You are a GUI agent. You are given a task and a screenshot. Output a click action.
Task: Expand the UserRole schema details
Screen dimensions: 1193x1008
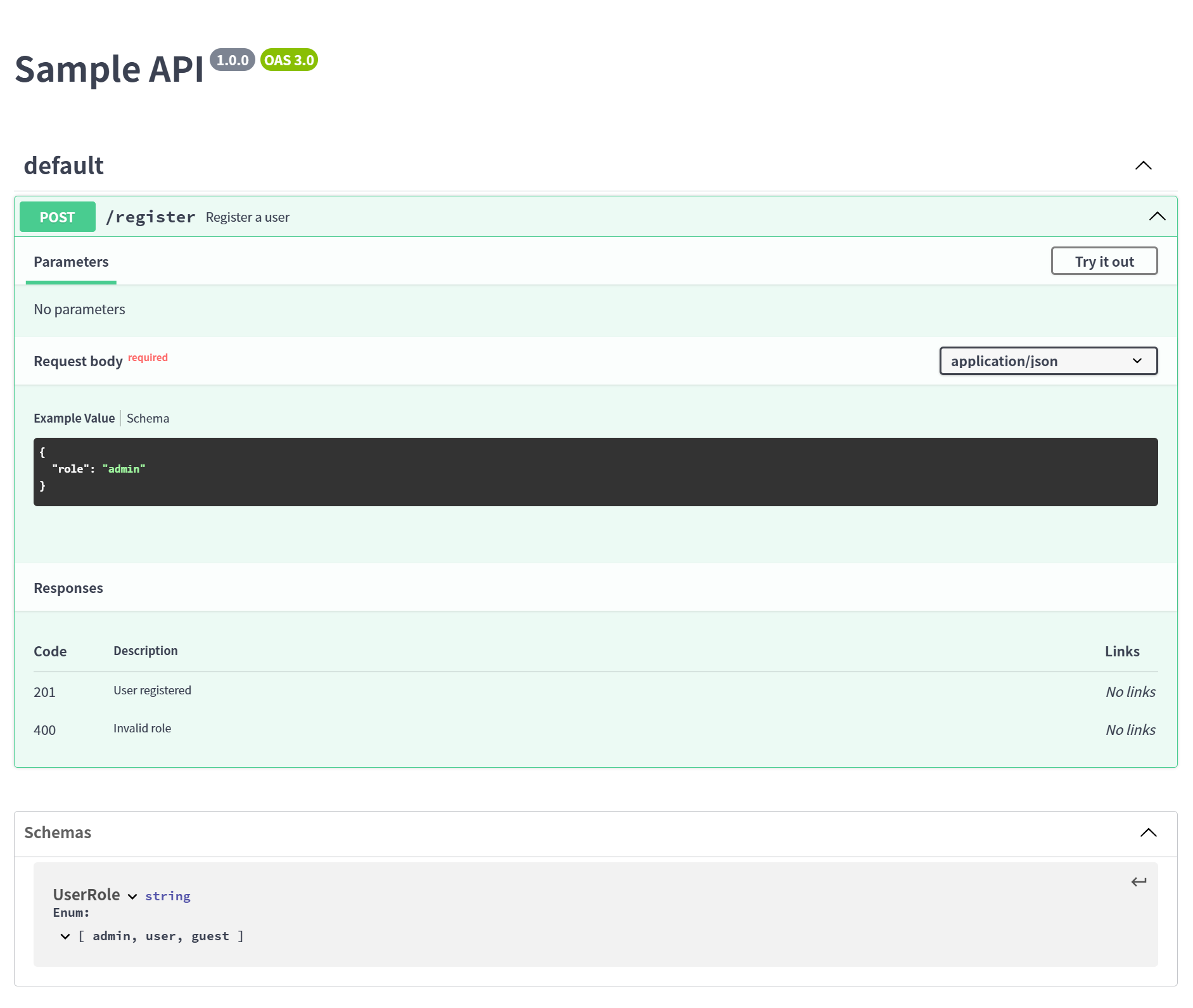tap(132, 896)
